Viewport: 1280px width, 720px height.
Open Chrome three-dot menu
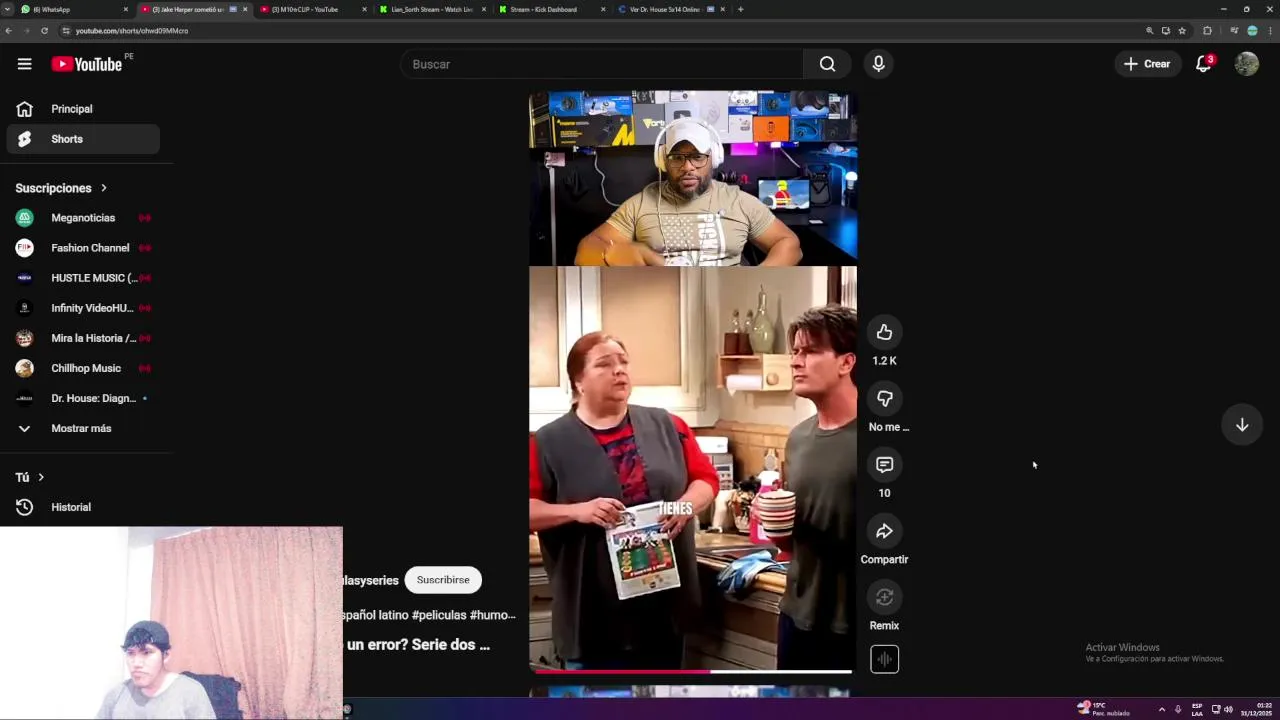(1270, 31)
